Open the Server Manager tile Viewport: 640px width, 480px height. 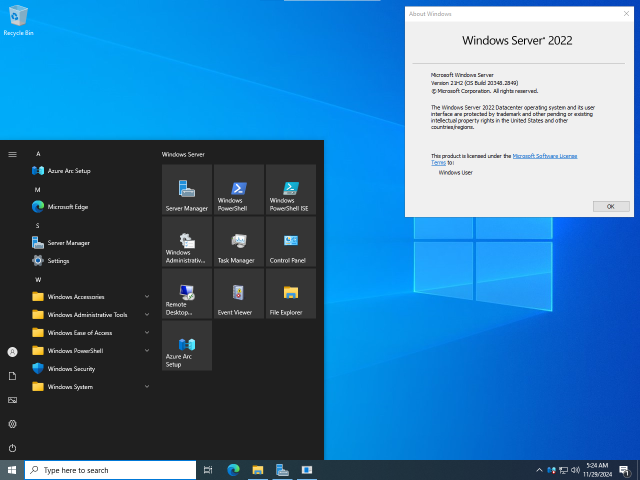[x=187, y=189]
